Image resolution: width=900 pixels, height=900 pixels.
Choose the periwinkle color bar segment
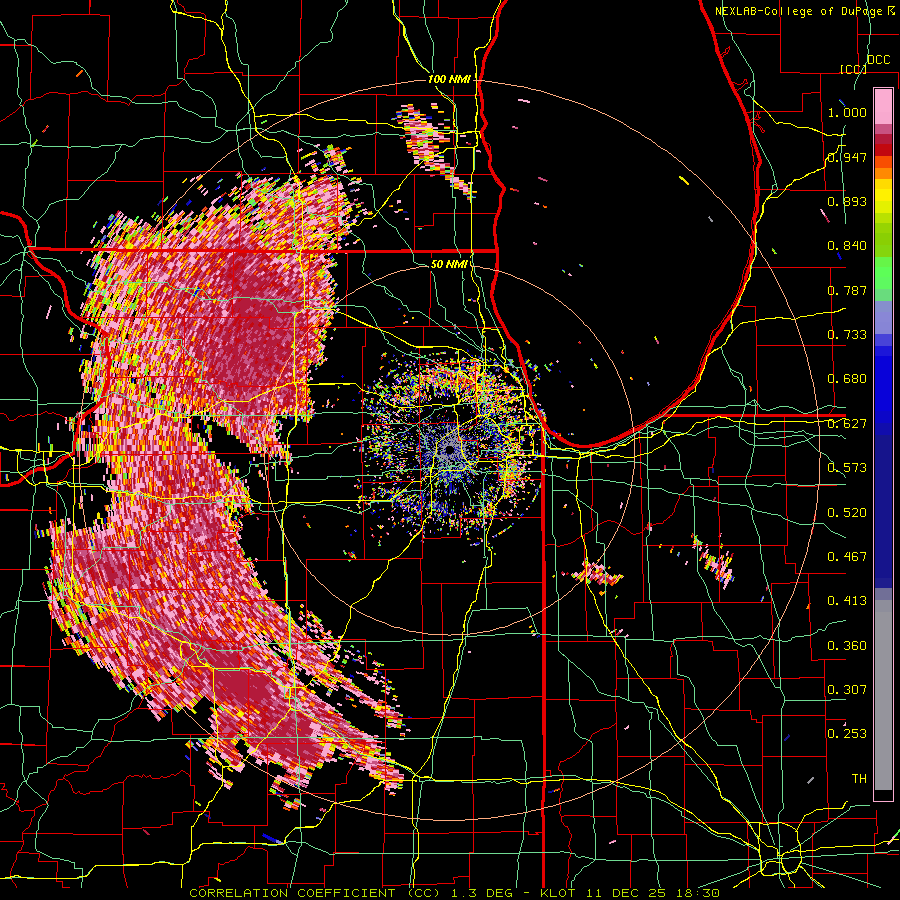883,317
